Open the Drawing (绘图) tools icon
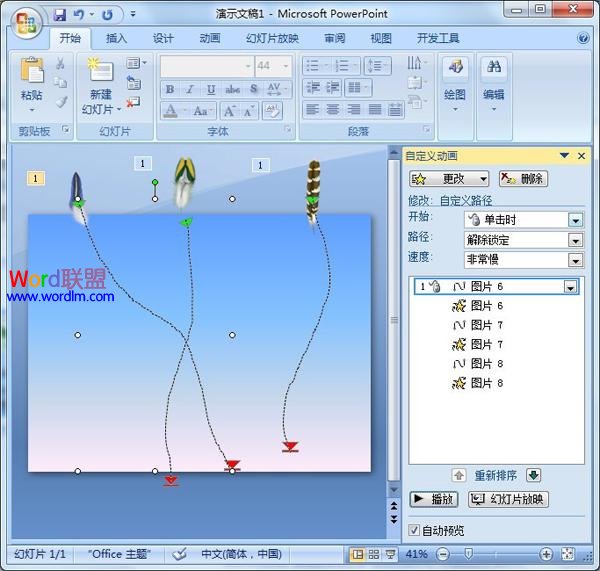The height and width of the screenshot is (571, 600). [455, 70]
